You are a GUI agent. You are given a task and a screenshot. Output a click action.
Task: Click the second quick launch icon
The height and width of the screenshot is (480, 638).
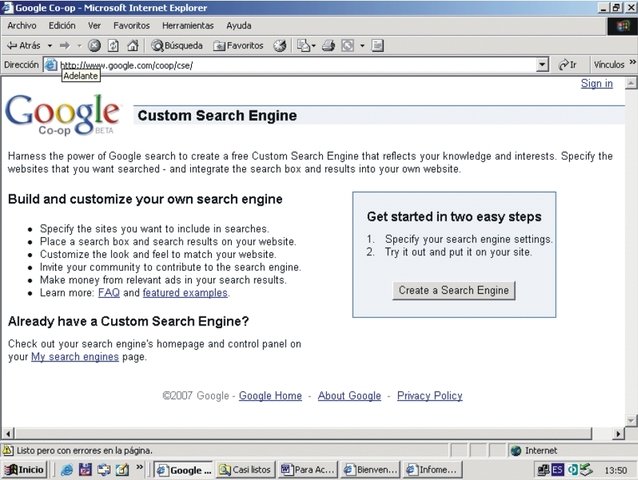pos(85,470)
